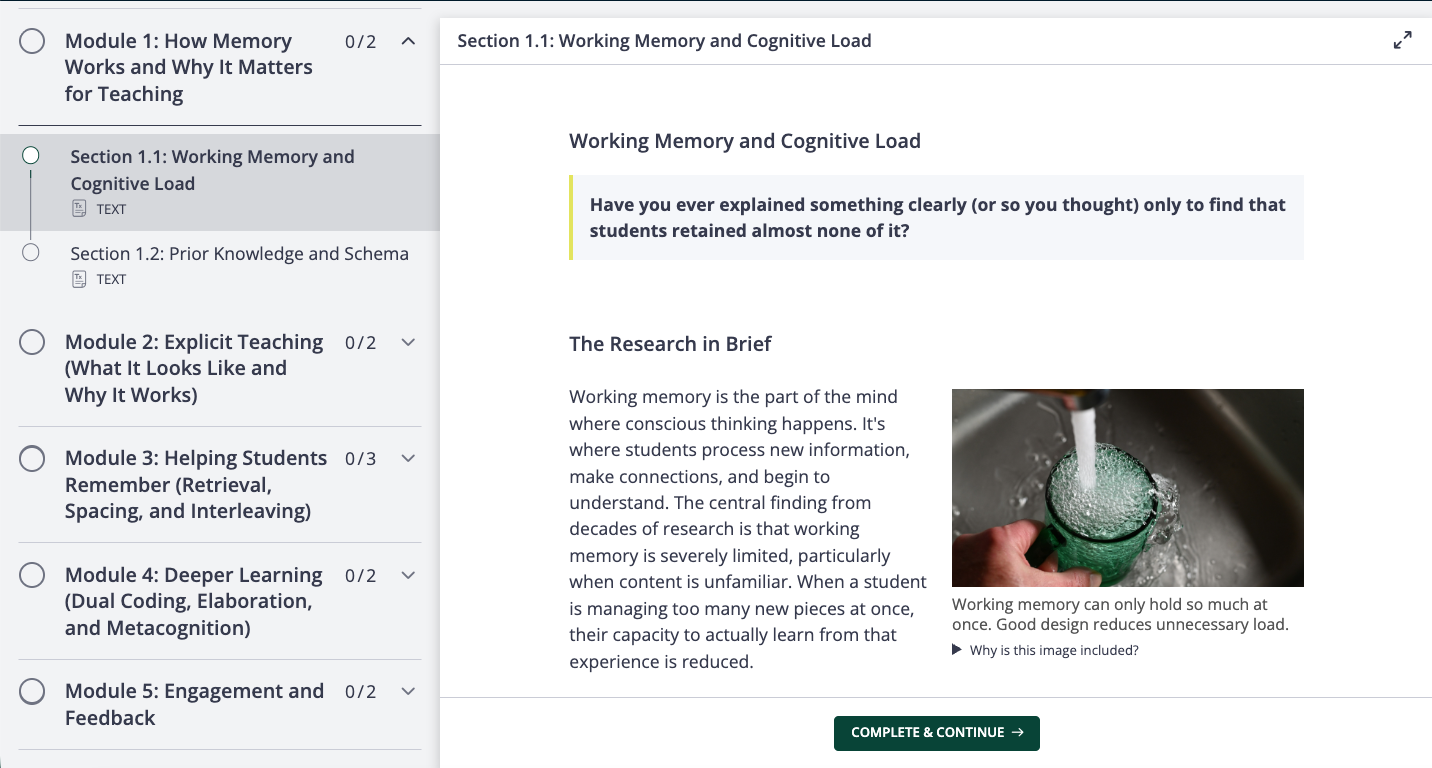Collapse Module 1 with the up chevron
This screenshot has height=768, width=1432.
point(408,41)
